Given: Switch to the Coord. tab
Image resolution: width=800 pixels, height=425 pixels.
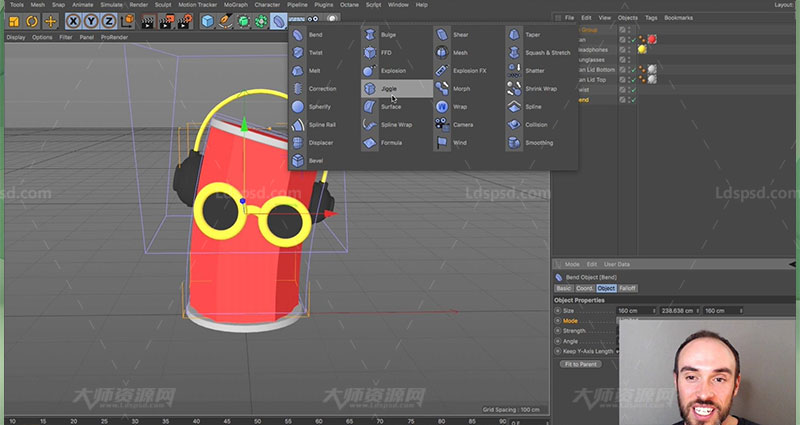Looking at the screenshot, I should tap(585, 288).
